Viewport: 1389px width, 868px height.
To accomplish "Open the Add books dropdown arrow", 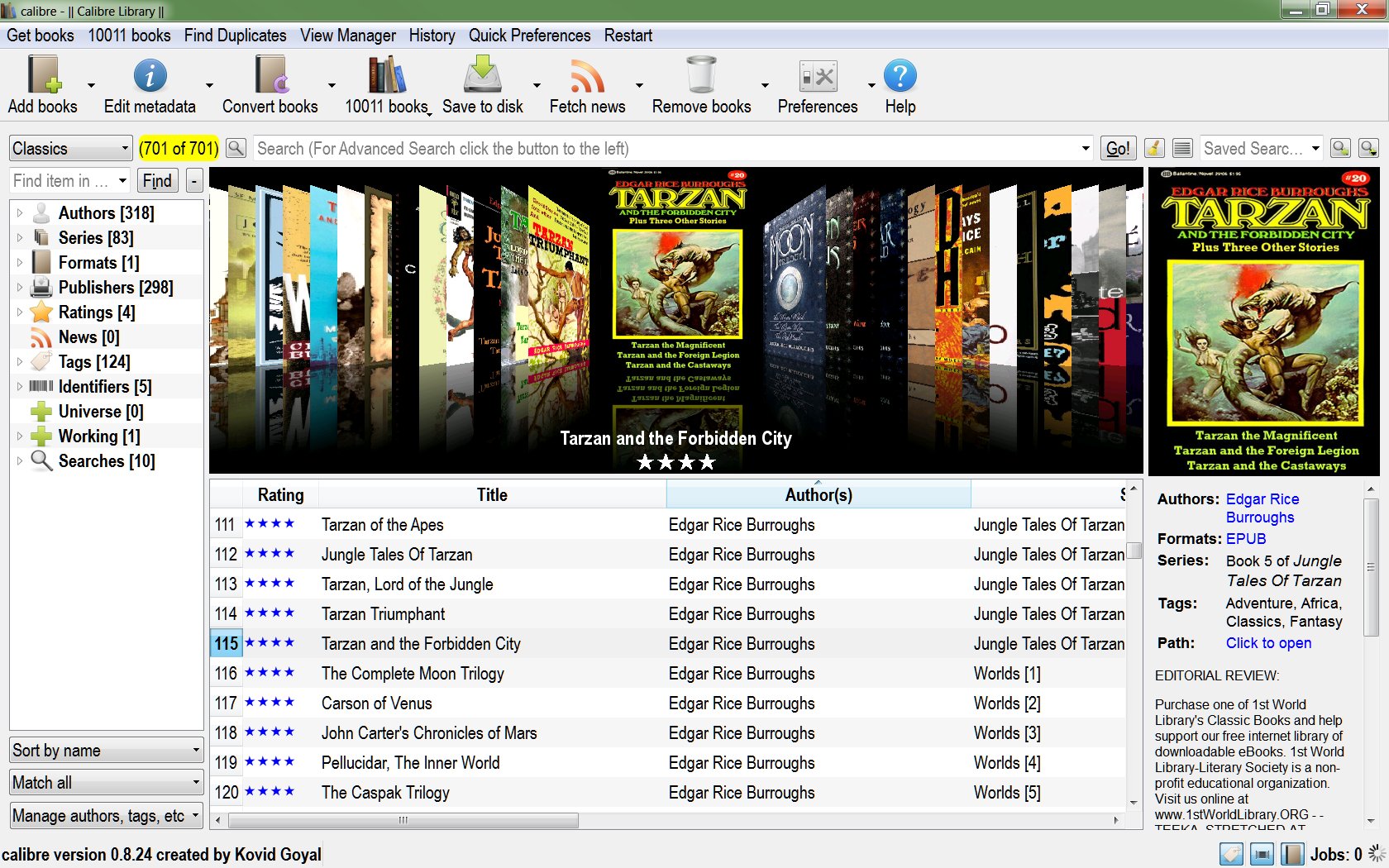I will [91, 84].
